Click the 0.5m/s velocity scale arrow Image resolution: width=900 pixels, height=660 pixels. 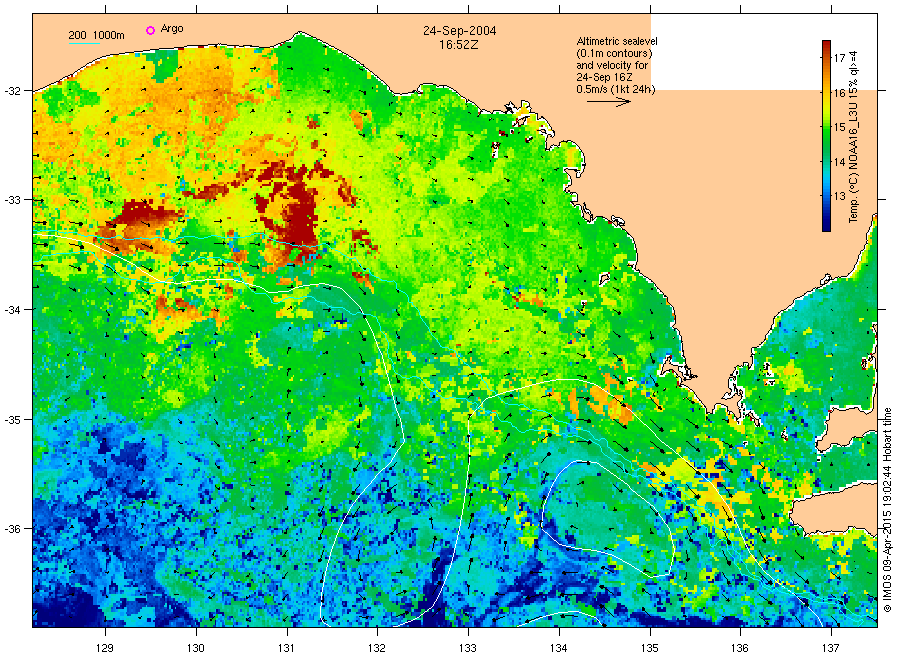click(608, 102)
